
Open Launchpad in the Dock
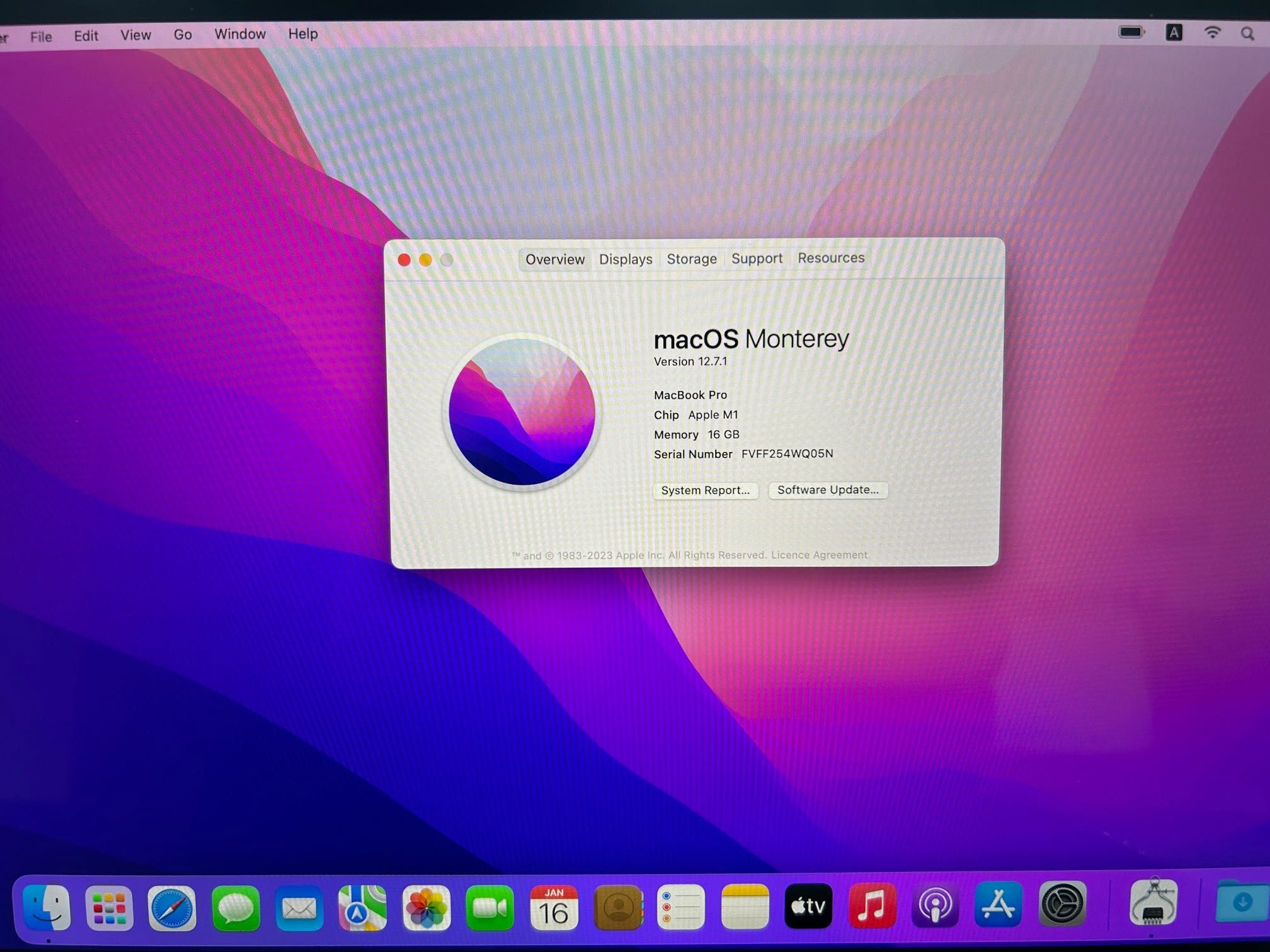[x=109, y=908]
